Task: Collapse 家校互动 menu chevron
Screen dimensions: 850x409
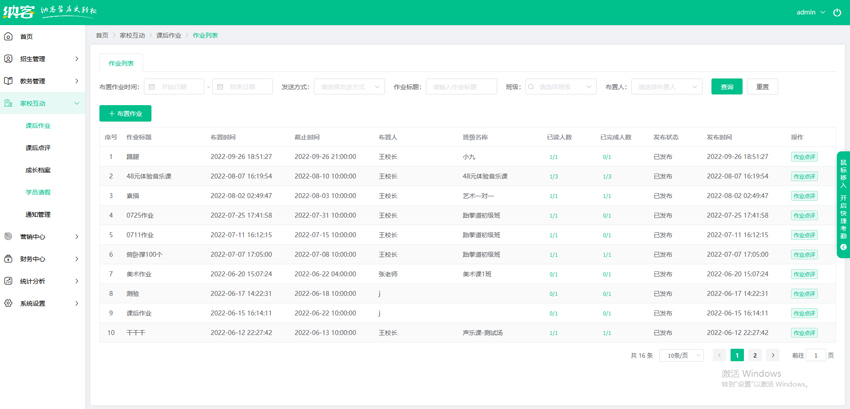Action: pyautogui.click(x=77, y=103)
